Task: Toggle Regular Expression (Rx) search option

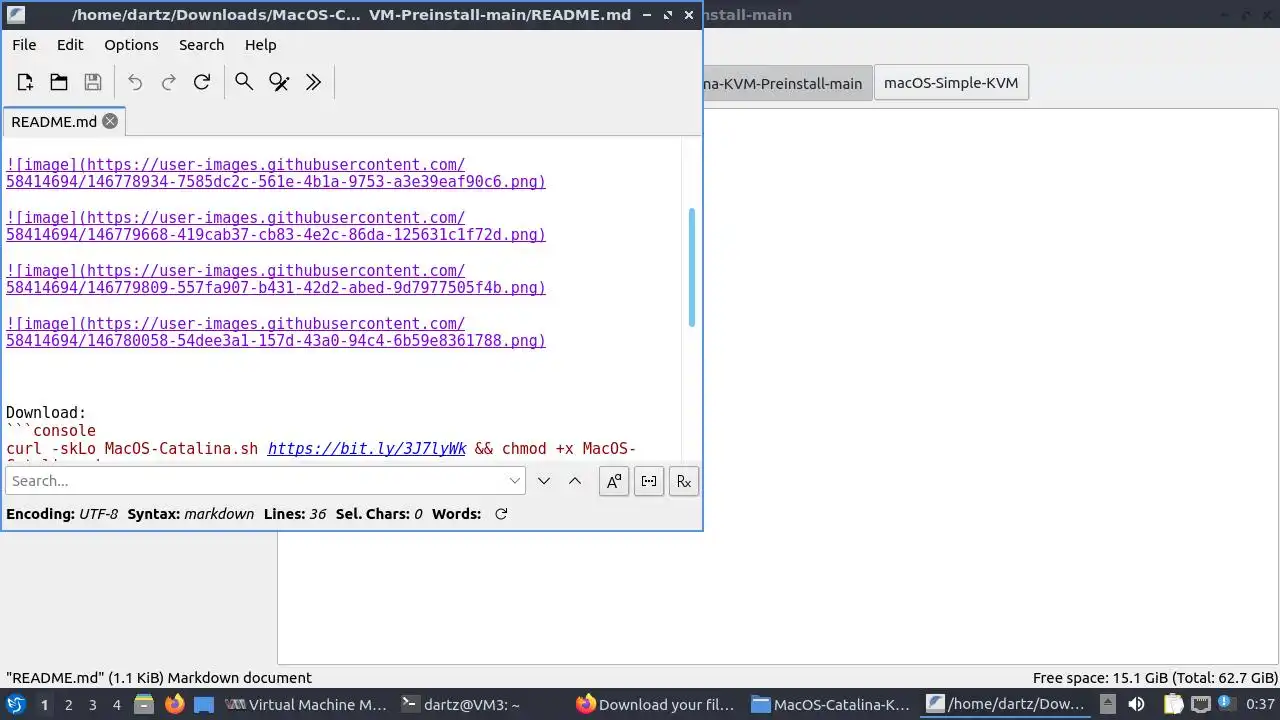Action: coord(684,481)
